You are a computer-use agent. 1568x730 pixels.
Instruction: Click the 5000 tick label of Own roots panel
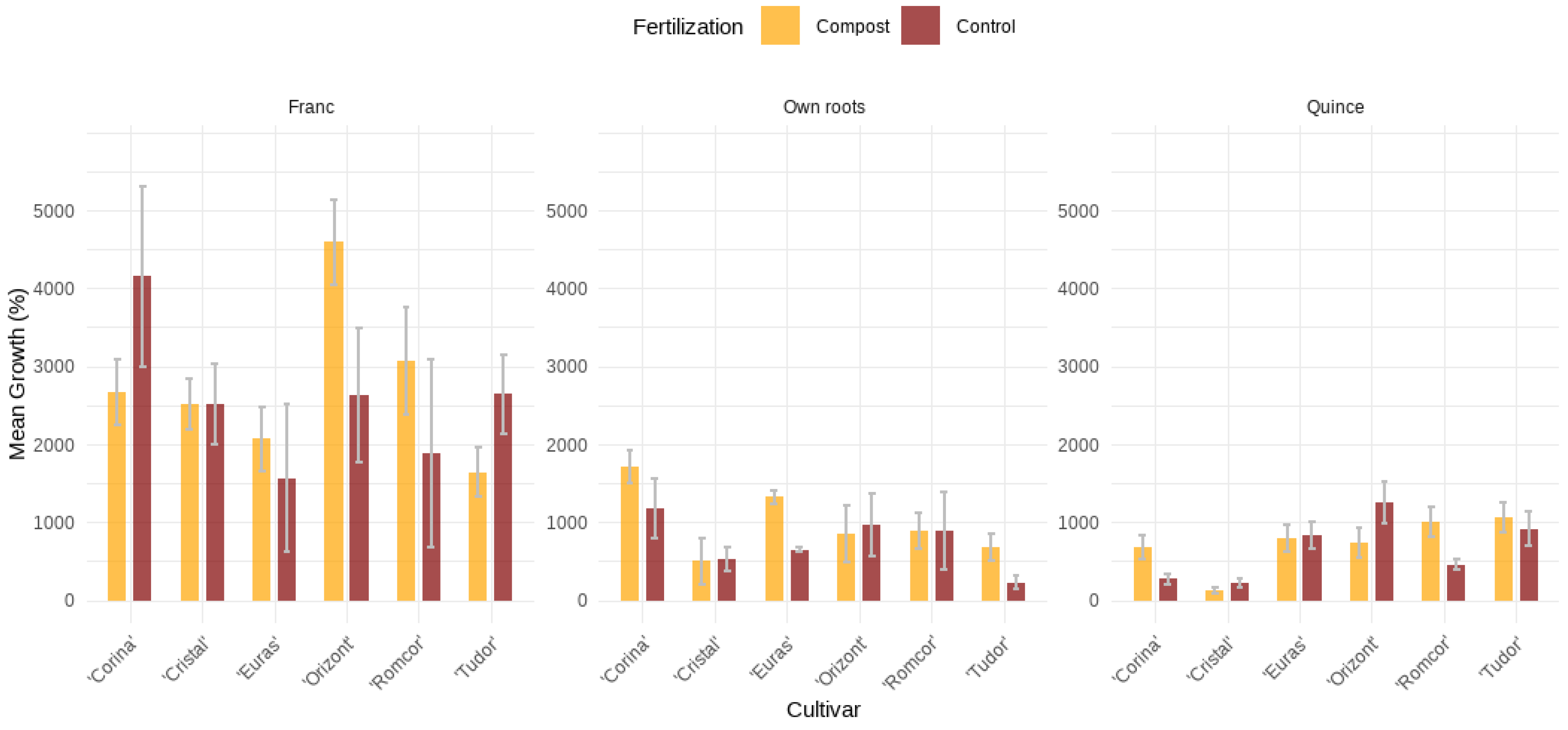(x=566, y=211)
